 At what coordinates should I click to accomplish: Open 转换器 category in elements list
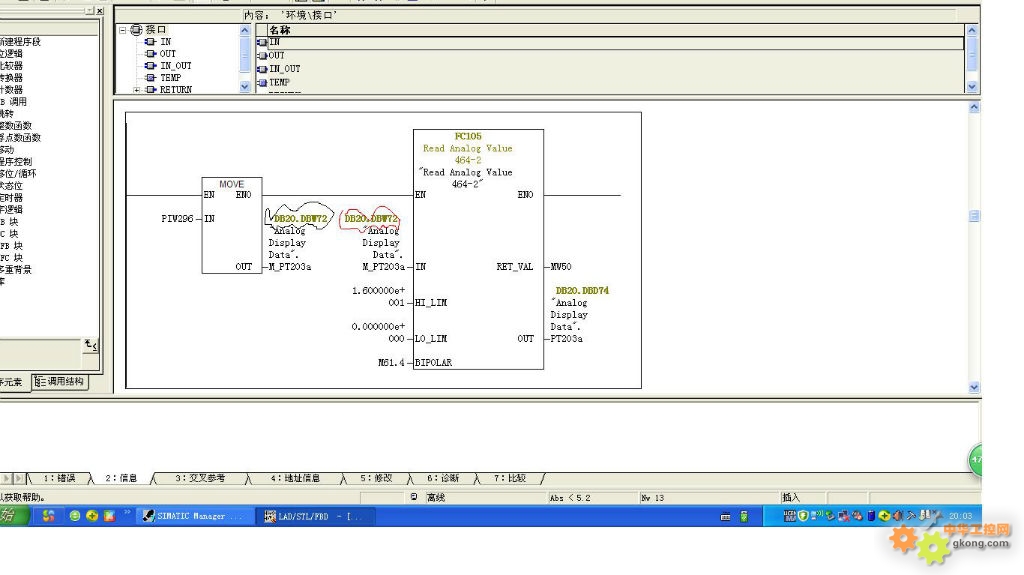[12, 78]
